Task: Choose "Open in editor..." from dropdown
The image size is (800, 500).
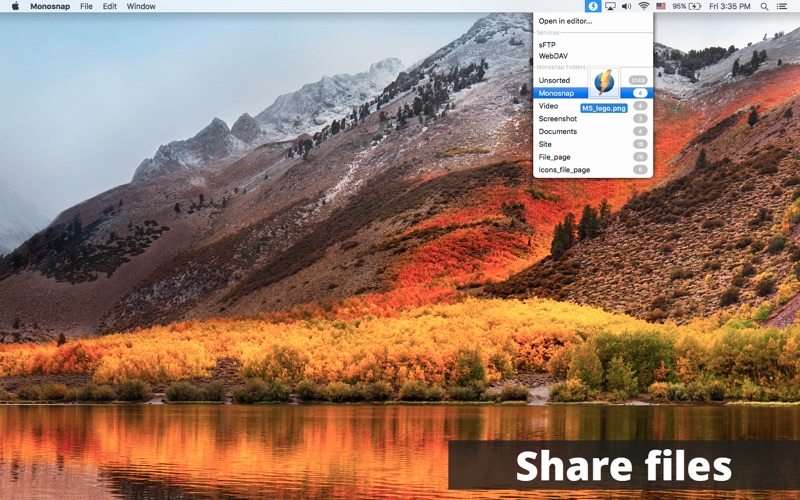Action: pos(565,21)
